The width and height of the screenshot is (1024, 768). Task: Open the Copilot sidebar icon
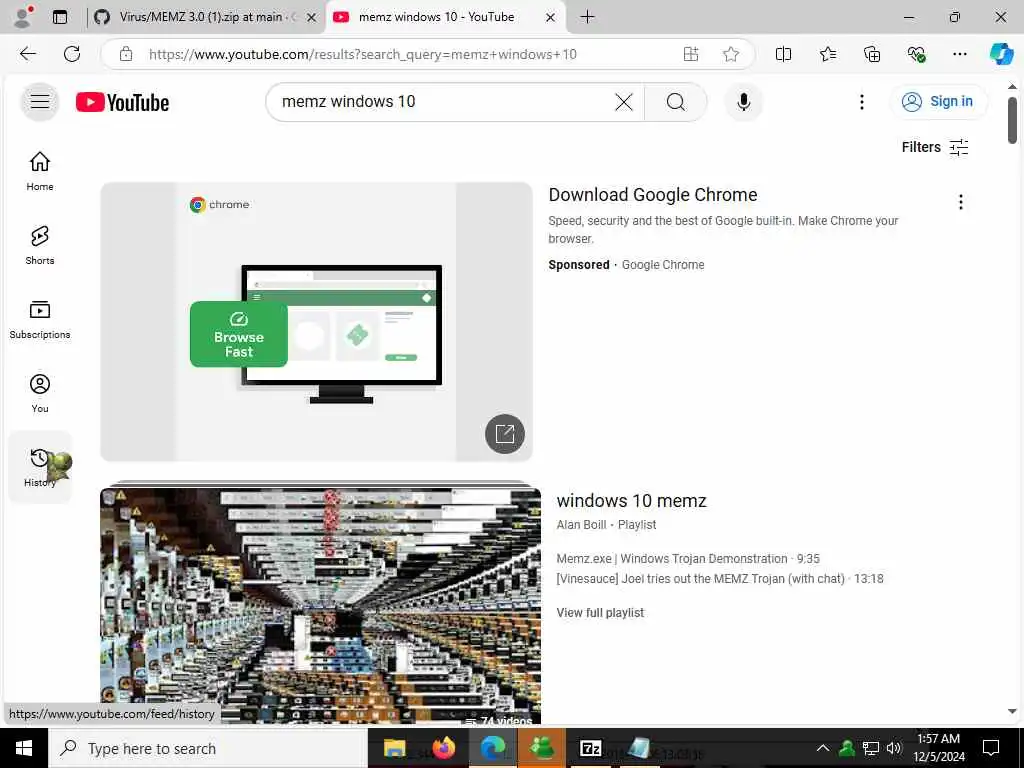tap(1001, 54)
